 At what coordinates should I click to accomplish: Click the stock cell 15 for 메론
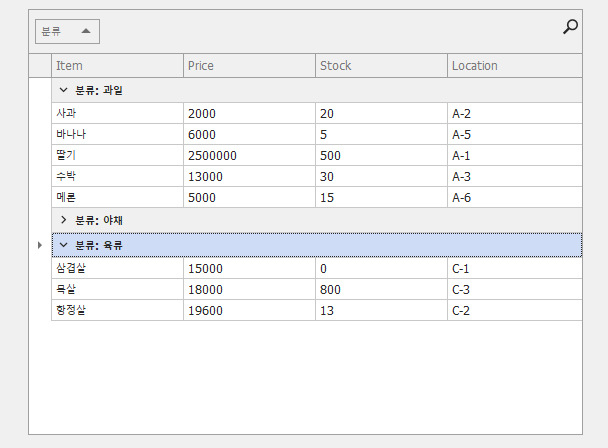click(x=382, y=197)
